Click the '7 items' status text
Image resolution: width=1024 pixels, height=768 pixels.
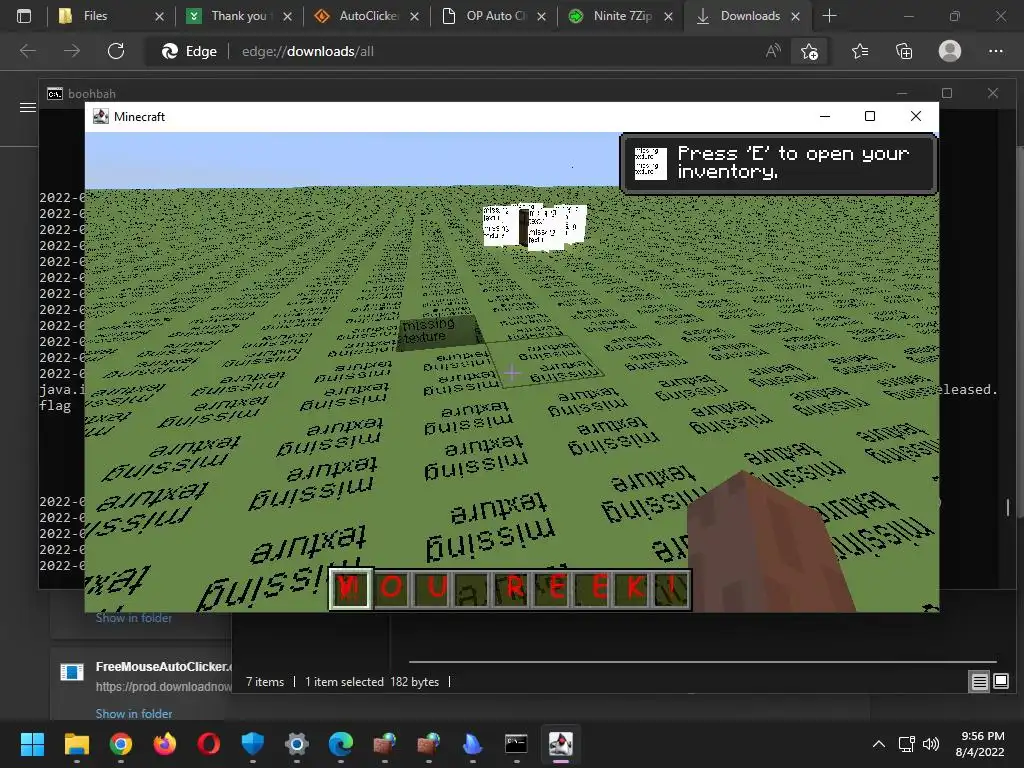point(264,682)
